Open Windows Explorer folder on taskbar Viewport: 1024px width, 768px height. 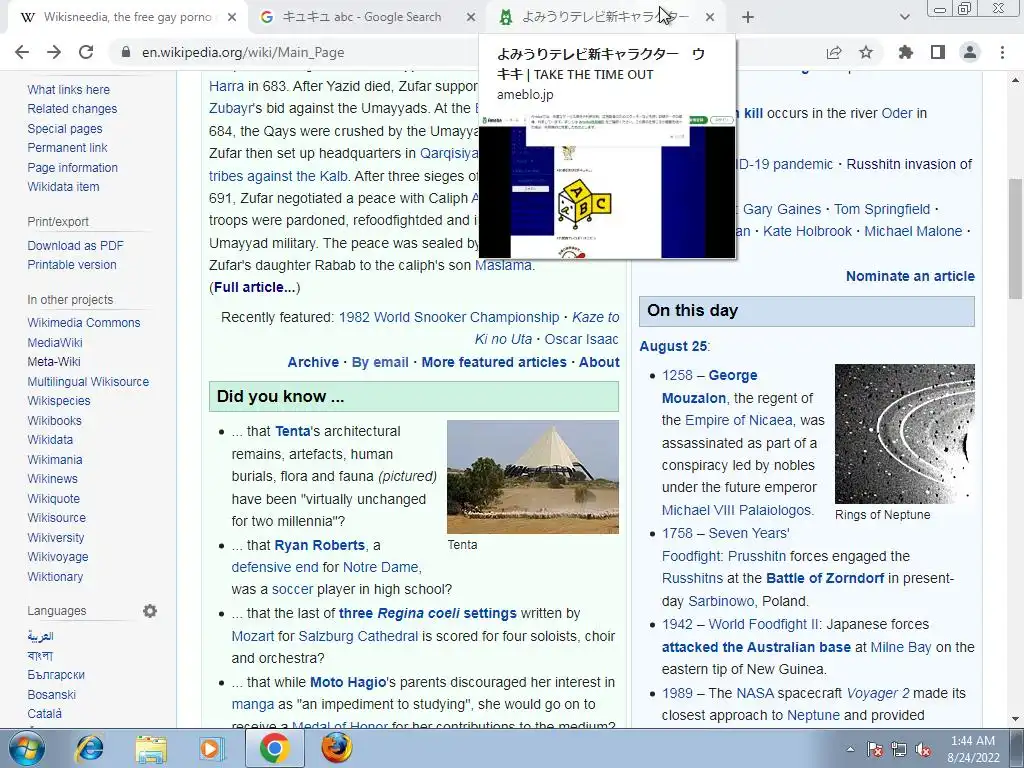pos(152,748)
